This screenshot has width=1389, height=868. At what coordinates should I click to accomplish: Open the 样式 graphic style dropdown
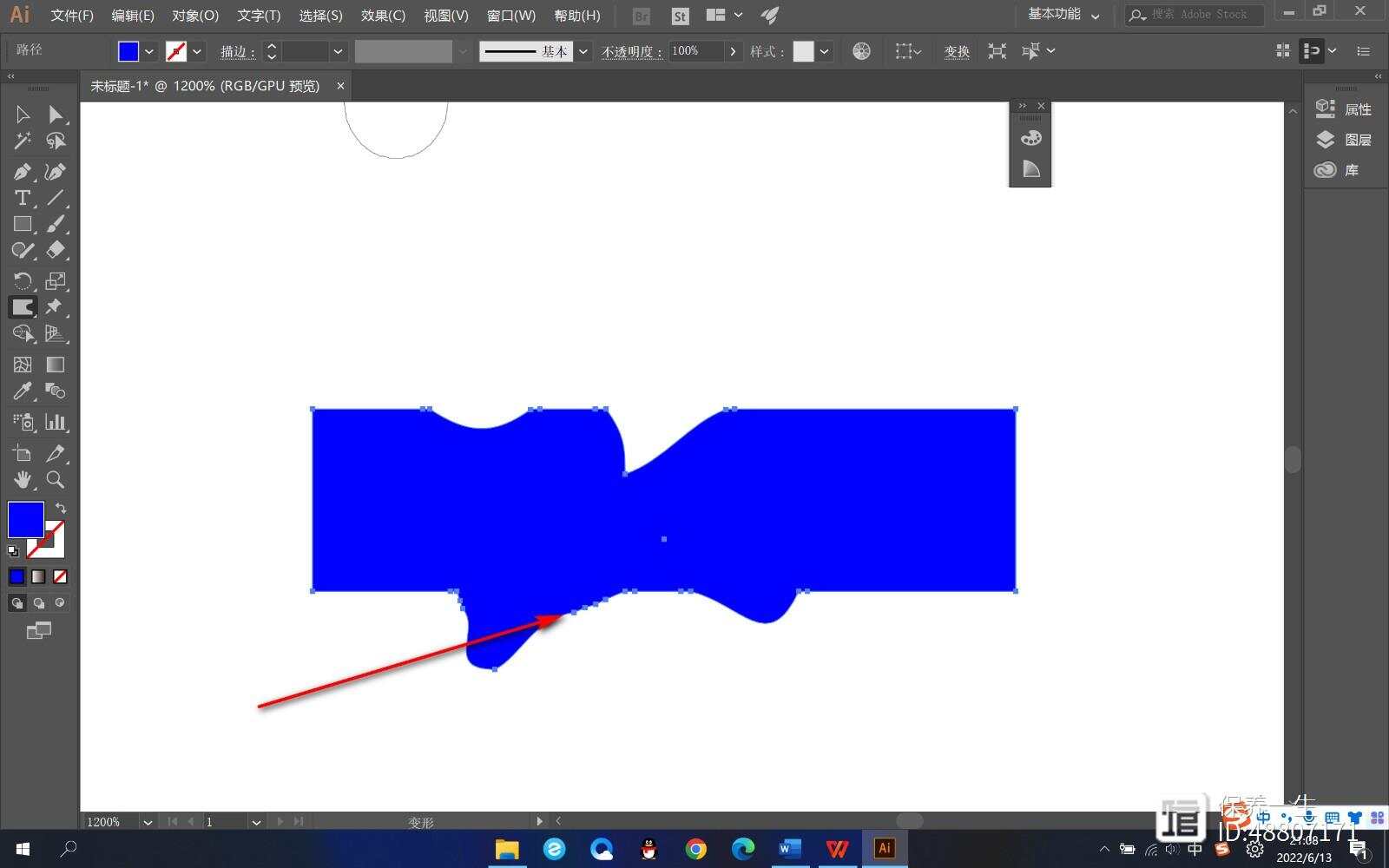pos(825,51)
